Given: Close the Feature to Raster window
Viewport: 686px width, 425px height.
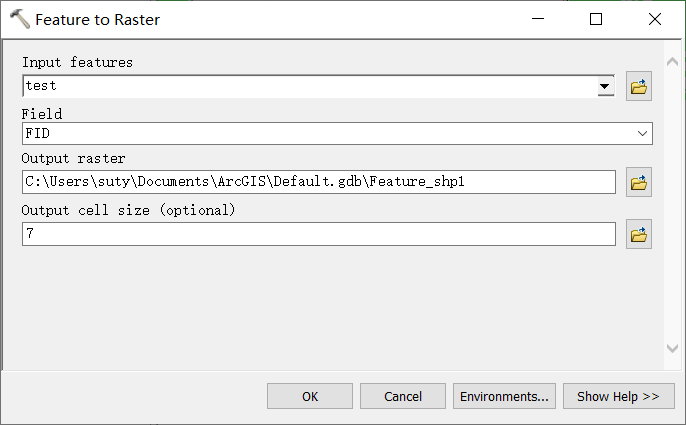Looking at the screenshot, I should coord(655,19).
